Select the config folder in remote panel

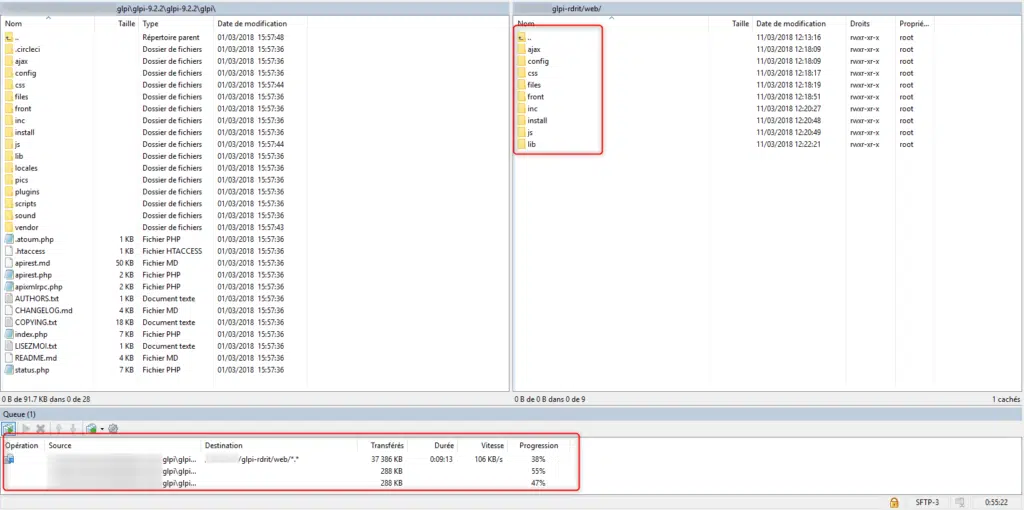[x=538, y=61]
